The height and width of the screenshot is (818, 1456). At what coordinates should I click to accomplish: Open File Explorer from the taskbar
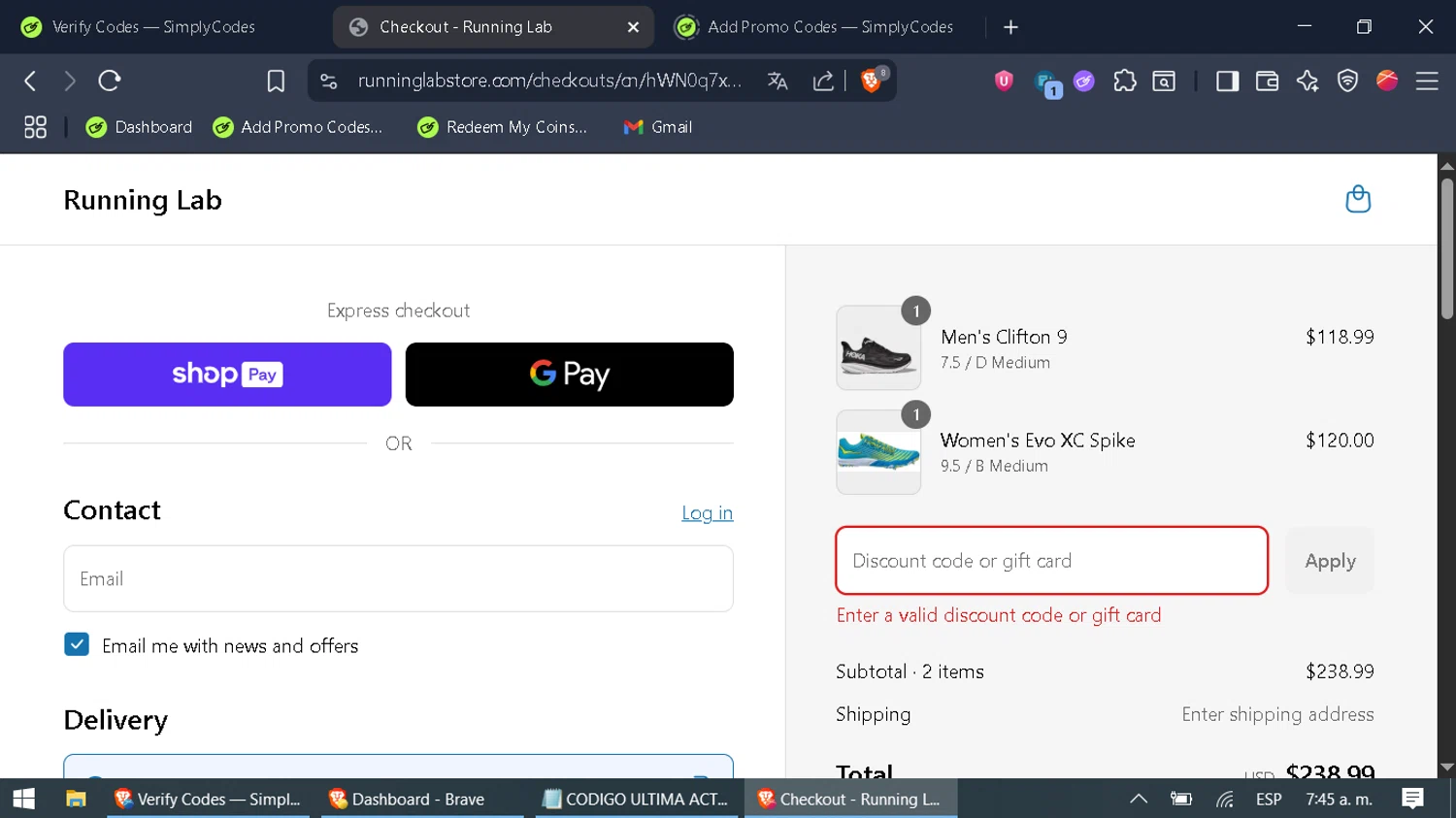[76, 799]
